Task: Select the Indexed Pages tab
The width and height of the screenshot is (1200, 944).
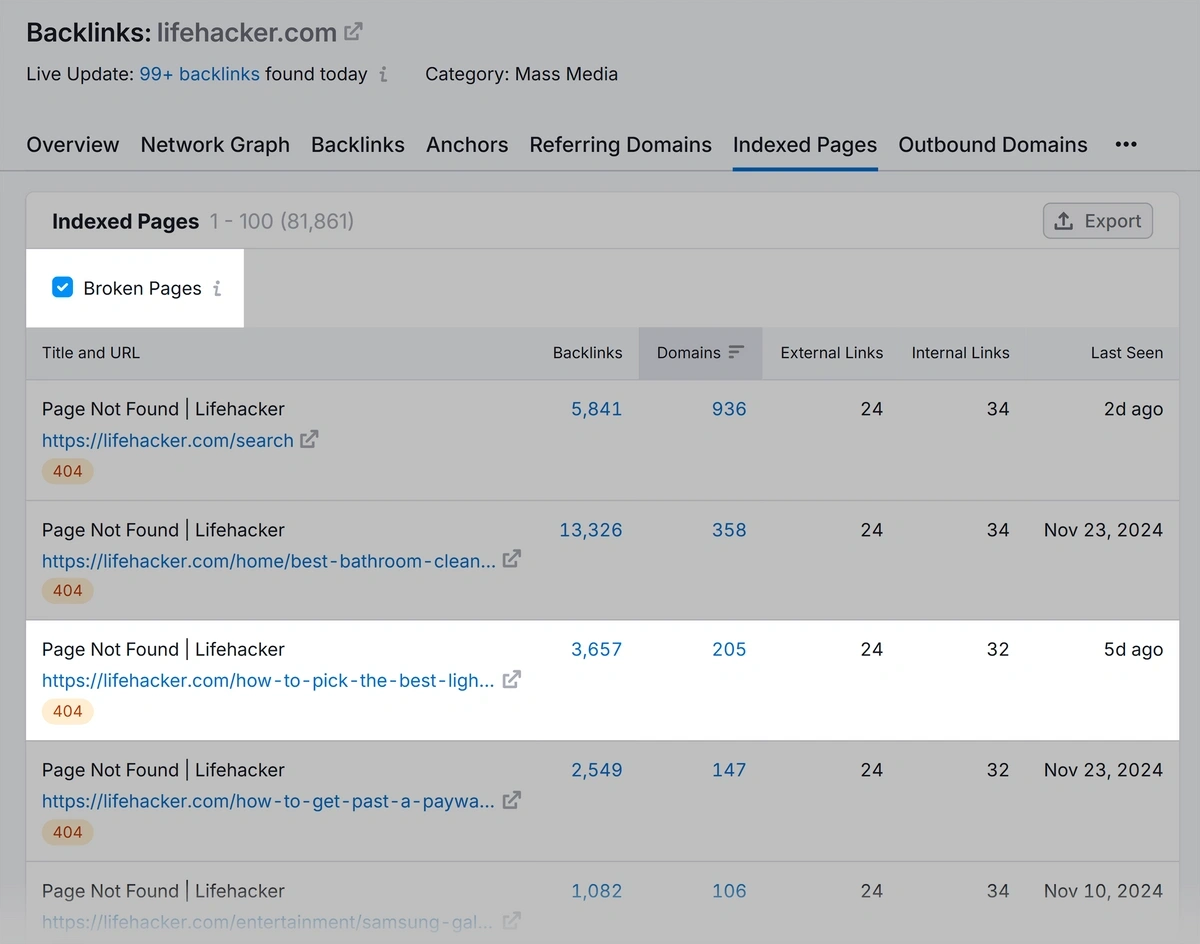Action: point(805,145)
